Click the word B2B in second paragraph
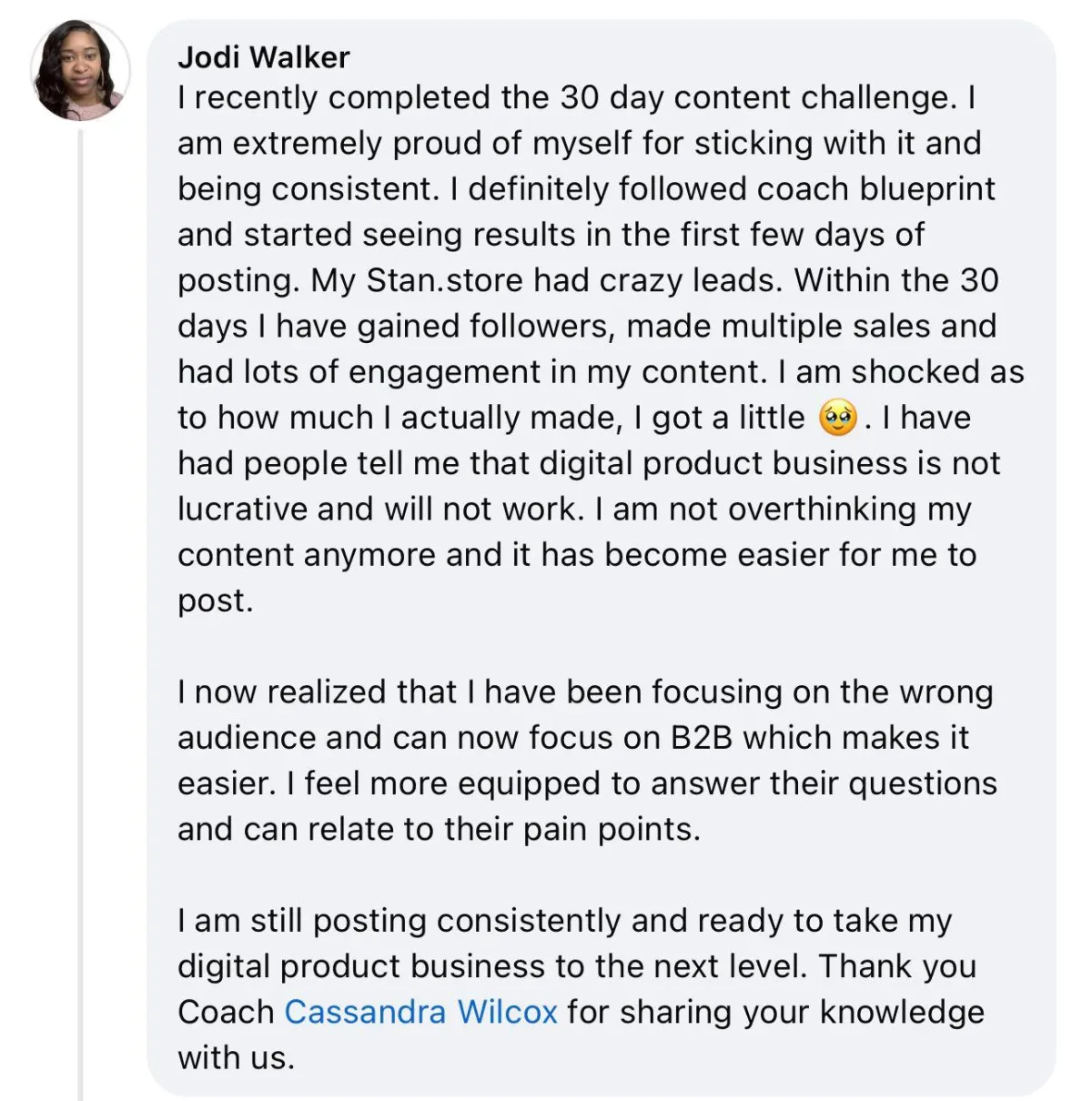This screenshot has height=1101, width=1092. click(x=701, y=738)
